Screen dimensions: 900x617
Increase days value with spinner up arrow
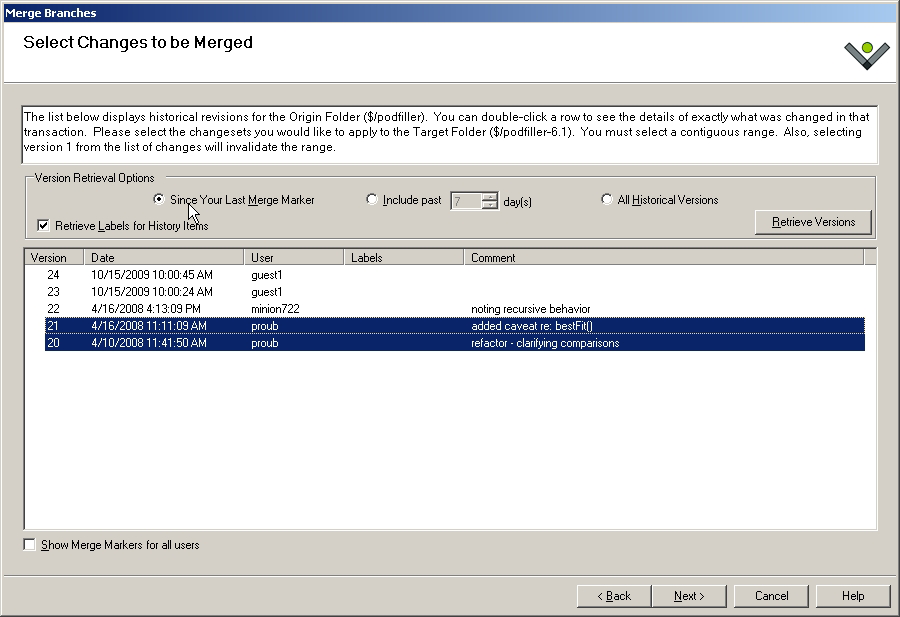pyautogui.click(x=489, y=196)
